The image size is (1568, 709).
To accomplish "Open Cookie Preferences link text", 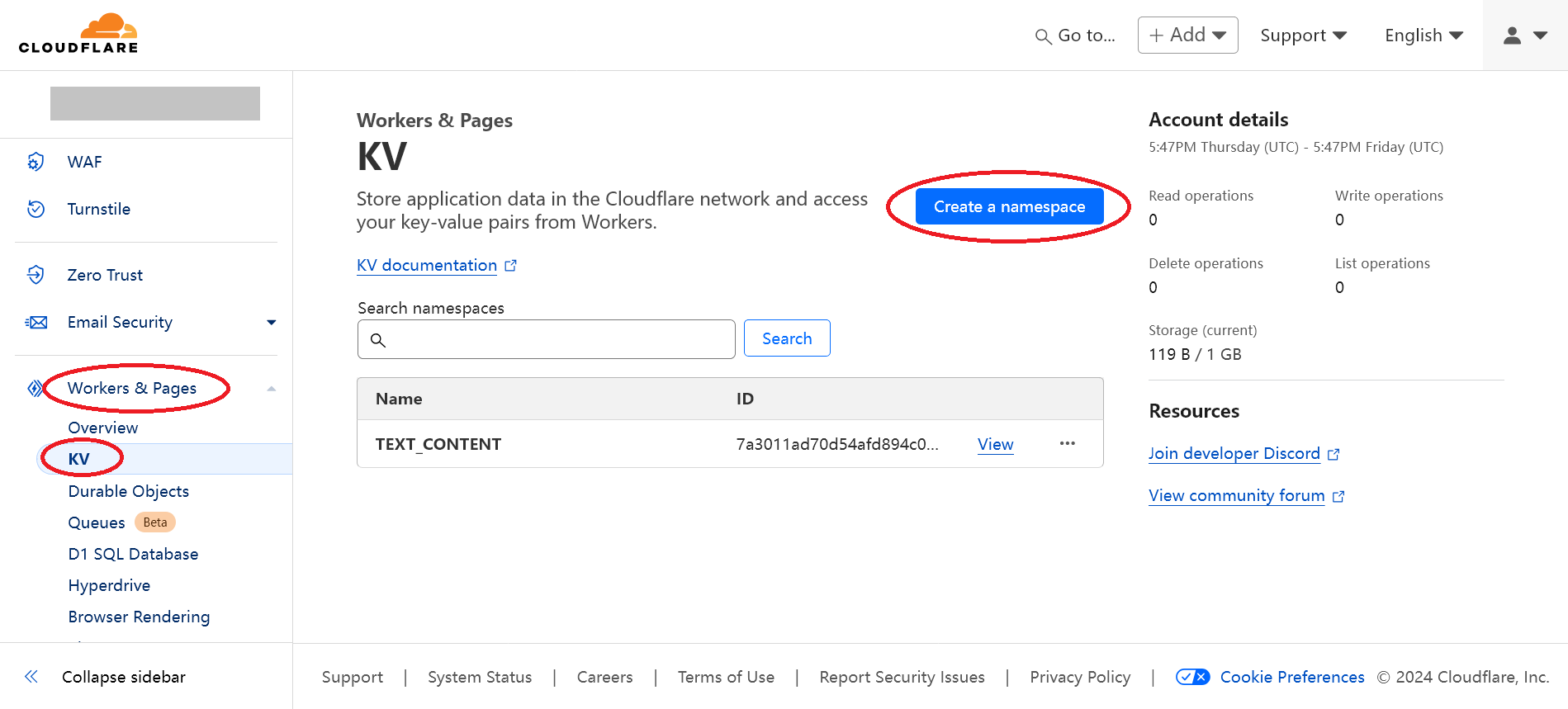I will tap(1292, 677).
